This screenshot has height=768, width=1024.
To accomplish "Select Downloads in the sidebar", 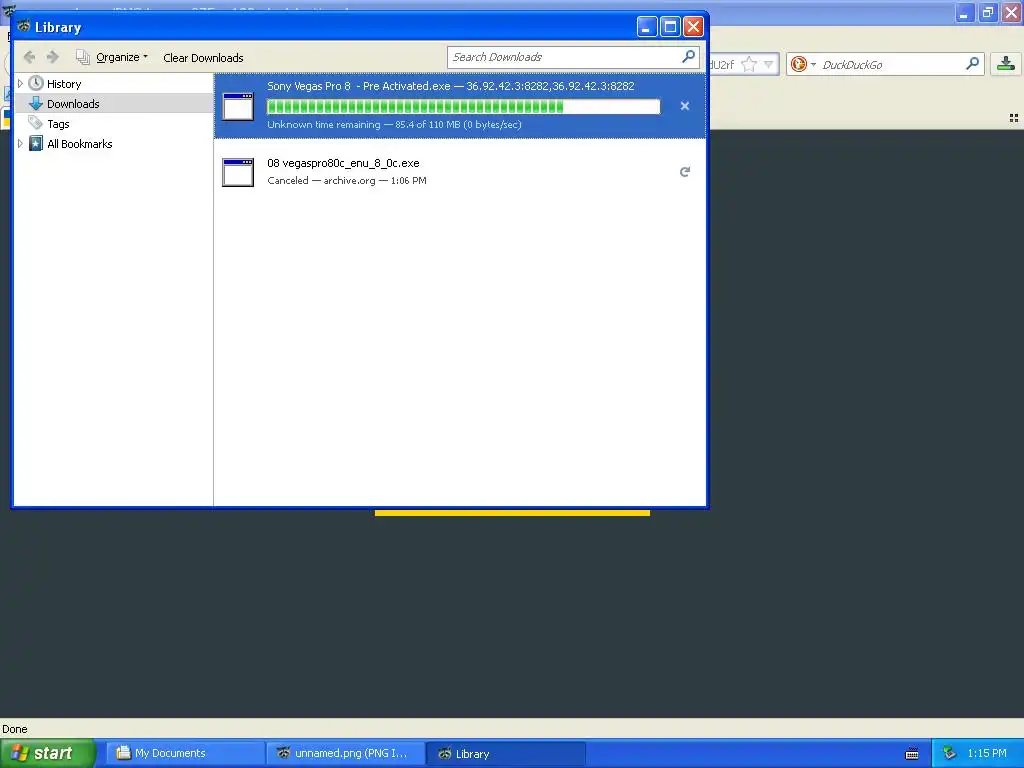I will 73,104.
